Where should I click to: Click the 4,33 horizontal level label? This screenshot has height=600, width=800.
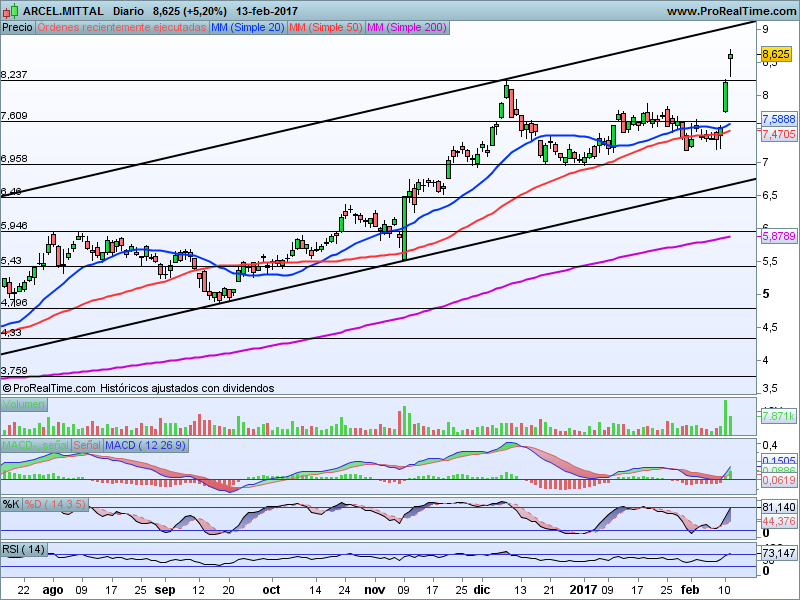(11, 333)
